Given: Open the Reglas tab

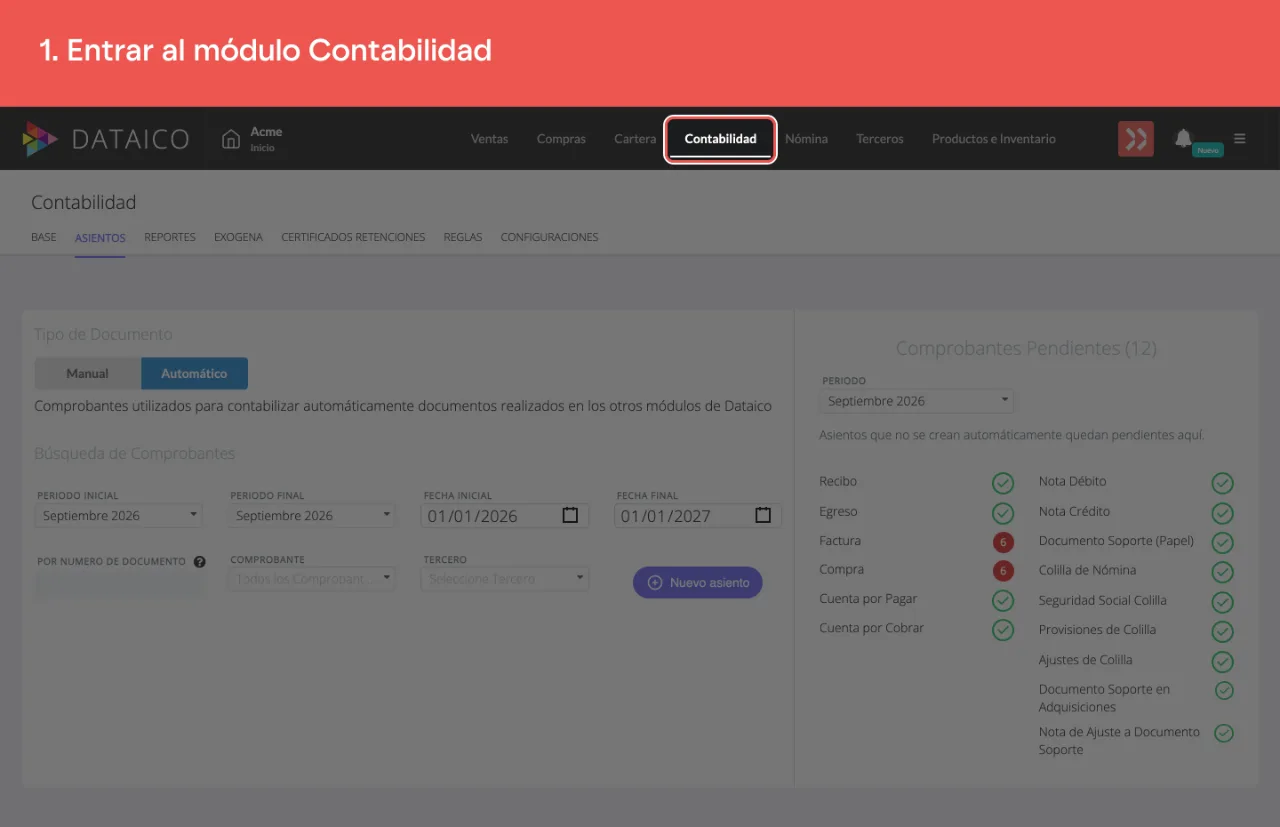Looking at the screenshot, I should (463, 238).
